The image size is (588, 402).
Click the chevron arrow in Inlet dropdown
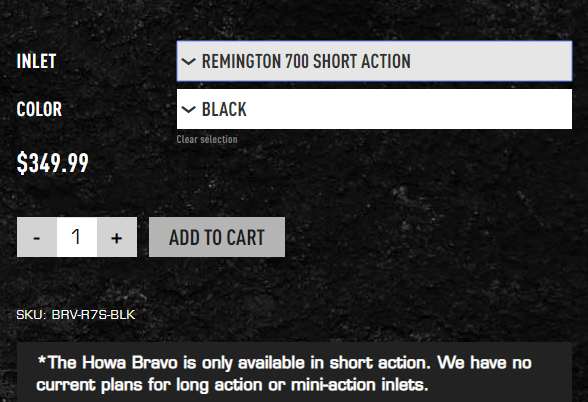coord(188,61)
